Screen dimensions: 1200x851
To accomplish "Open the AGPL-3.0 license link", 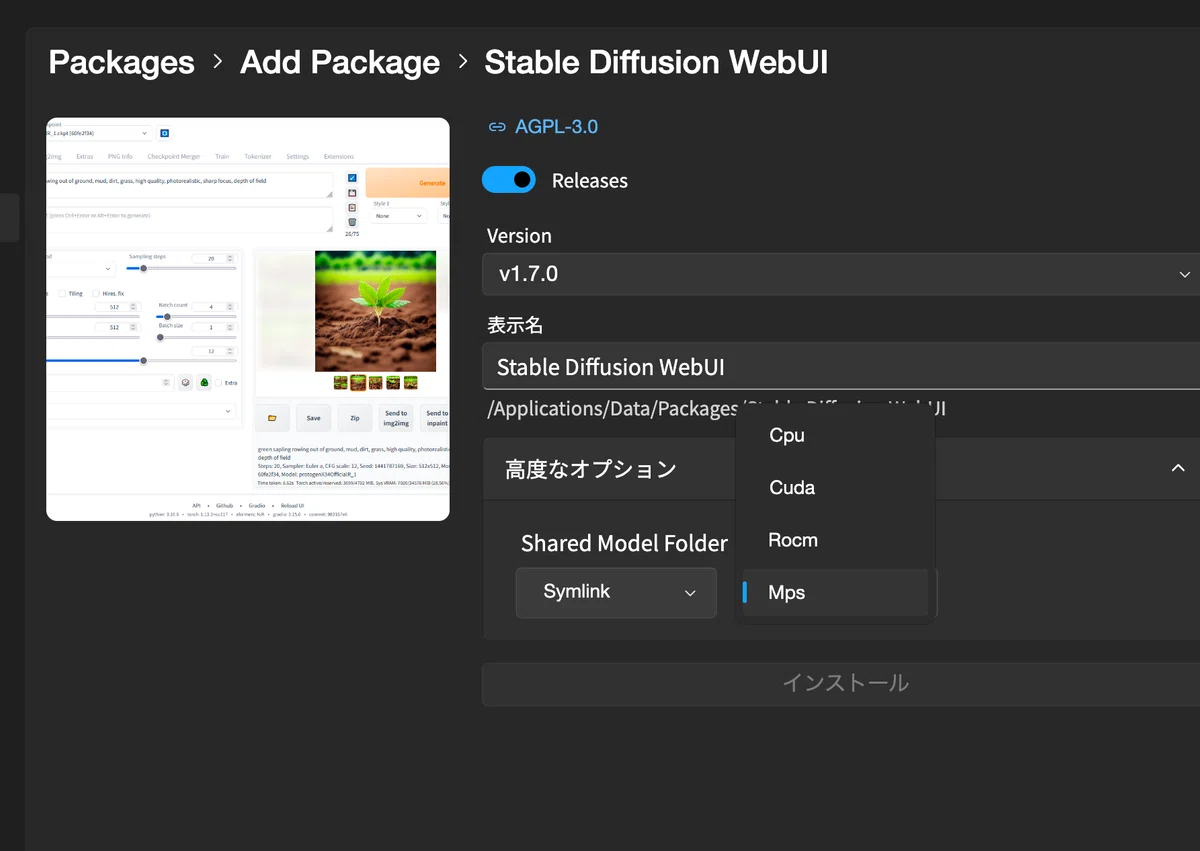I will [x=556, y=127].
